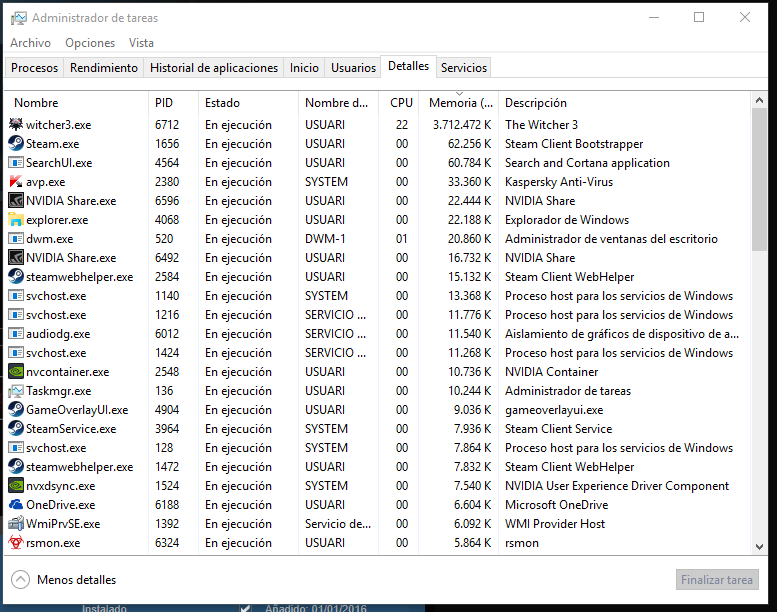Select Administrador de tareas description cell
This screenshot has width=777, height=612.
[567, 390]
